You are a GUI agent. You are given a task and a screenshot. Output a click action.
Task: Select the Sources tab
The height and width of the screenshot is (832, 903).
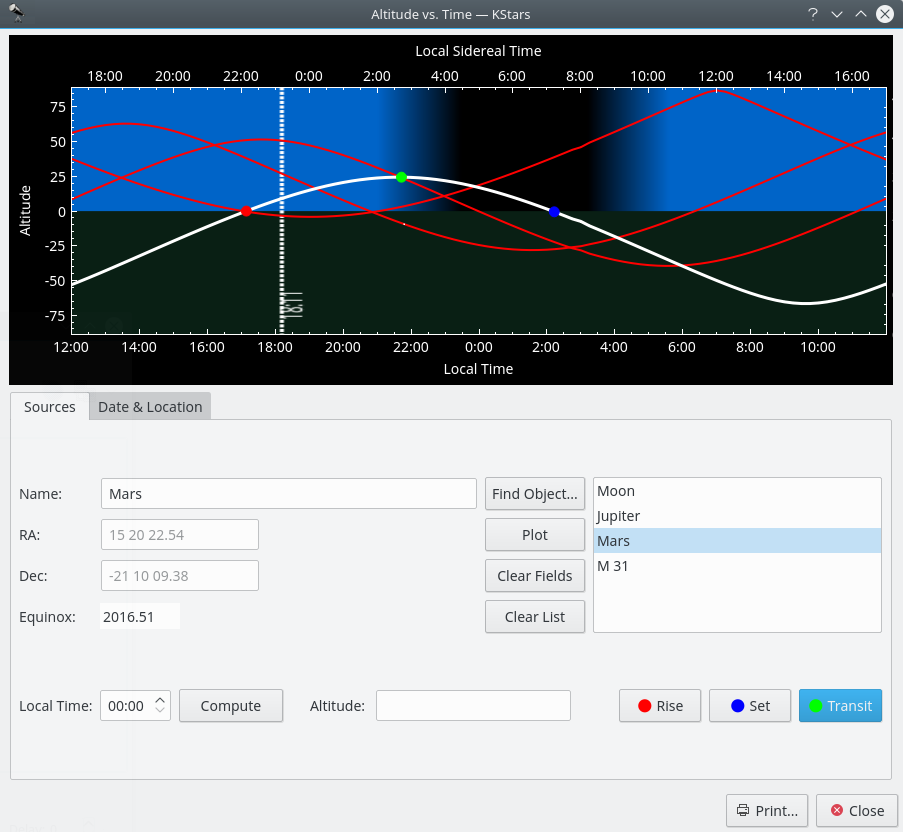50,407
